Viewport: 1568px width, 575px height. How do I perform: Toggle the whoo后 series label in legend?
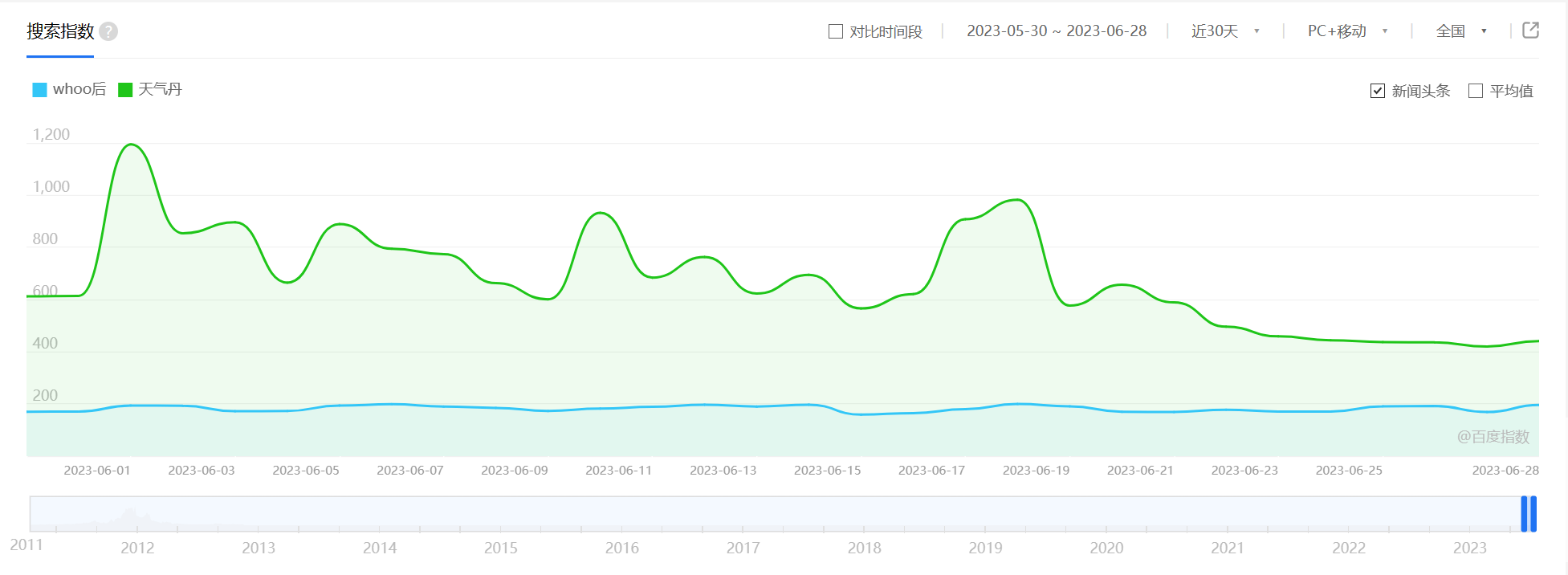[x=79, y=89]
